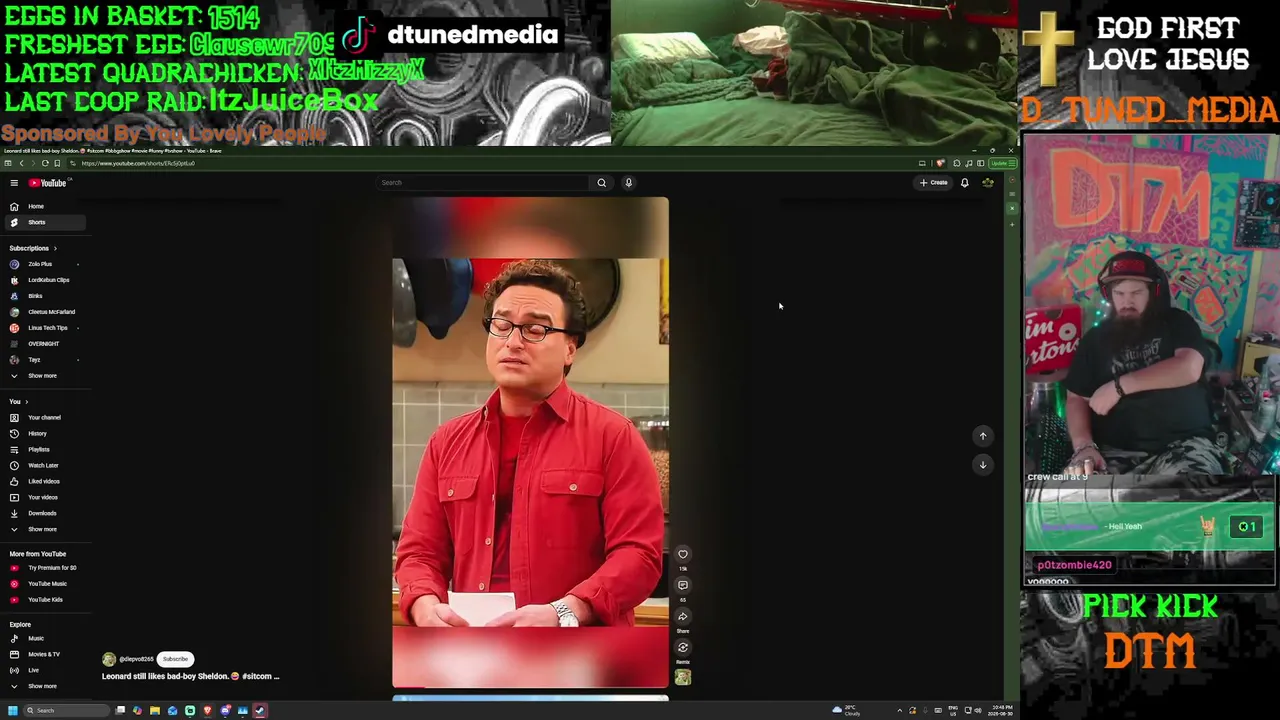Share the Short
The image size is (1280, 720).
point(683,616)
